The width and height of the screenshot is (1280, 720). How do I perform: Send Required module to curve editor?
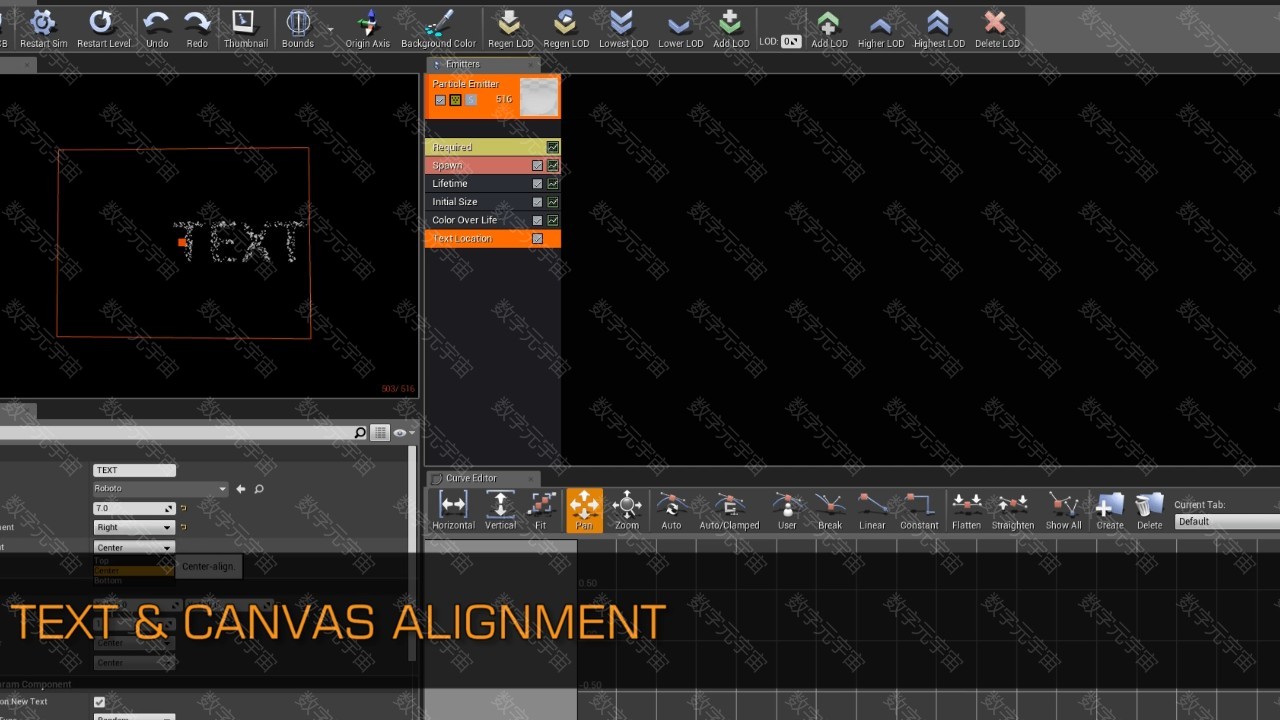tap(553, 147)
